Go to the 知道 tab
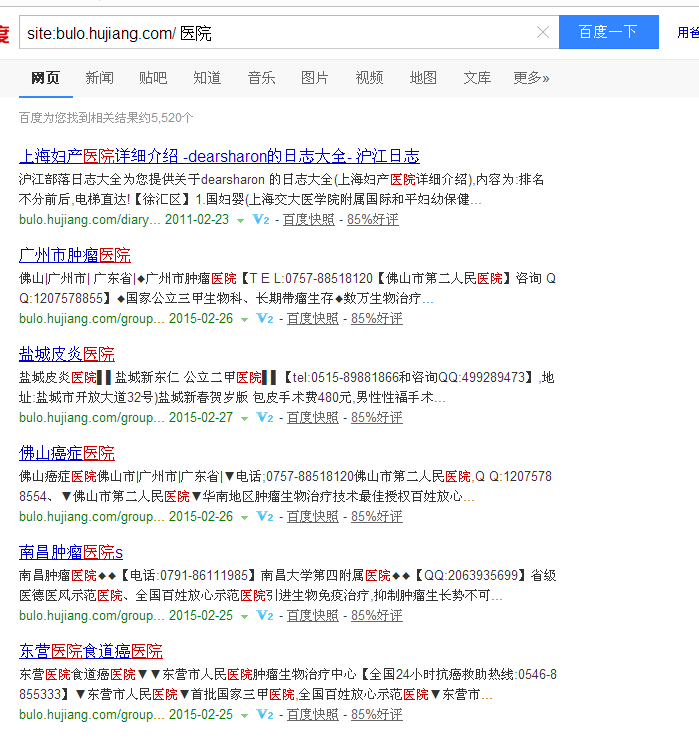 207,78
